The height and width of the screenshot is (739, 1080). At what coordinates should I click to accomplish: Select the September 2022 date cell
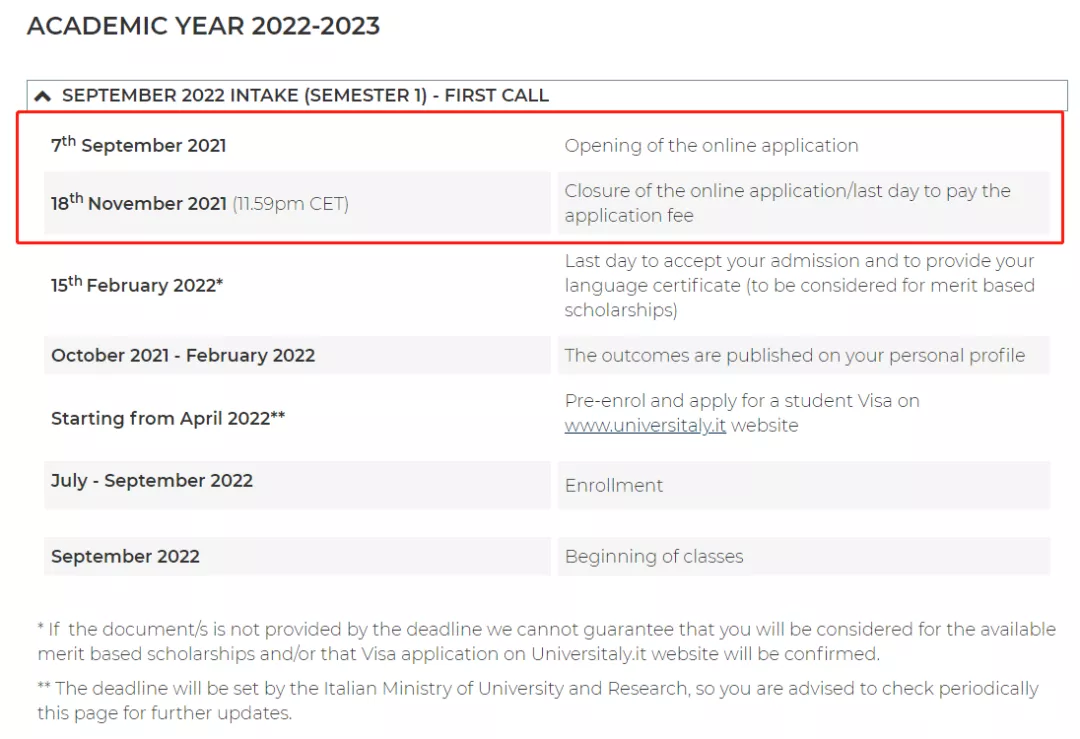[x=125, y=556]
